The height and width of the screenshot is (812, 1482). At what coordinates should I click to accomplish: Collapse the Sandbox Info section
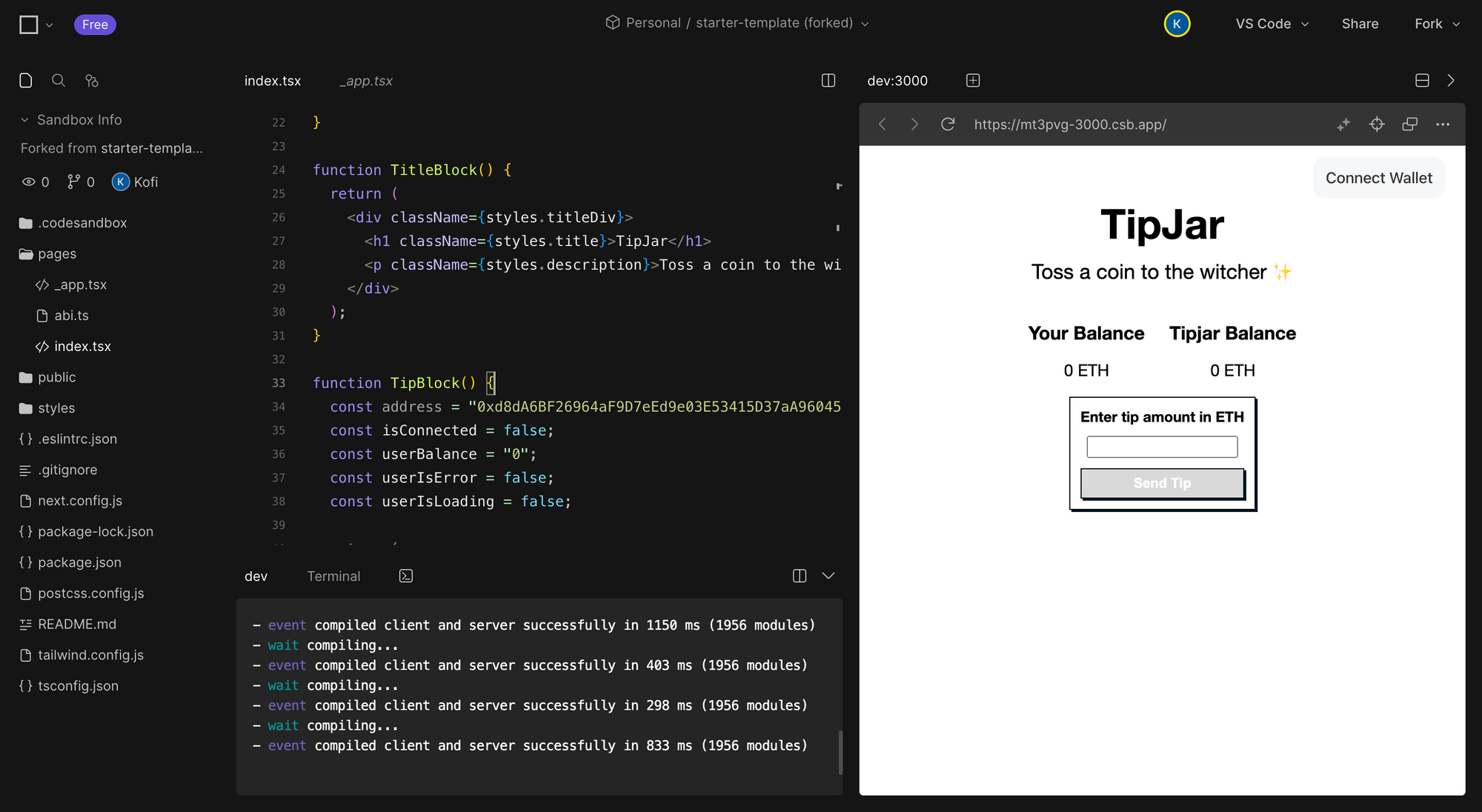[24, 120]
